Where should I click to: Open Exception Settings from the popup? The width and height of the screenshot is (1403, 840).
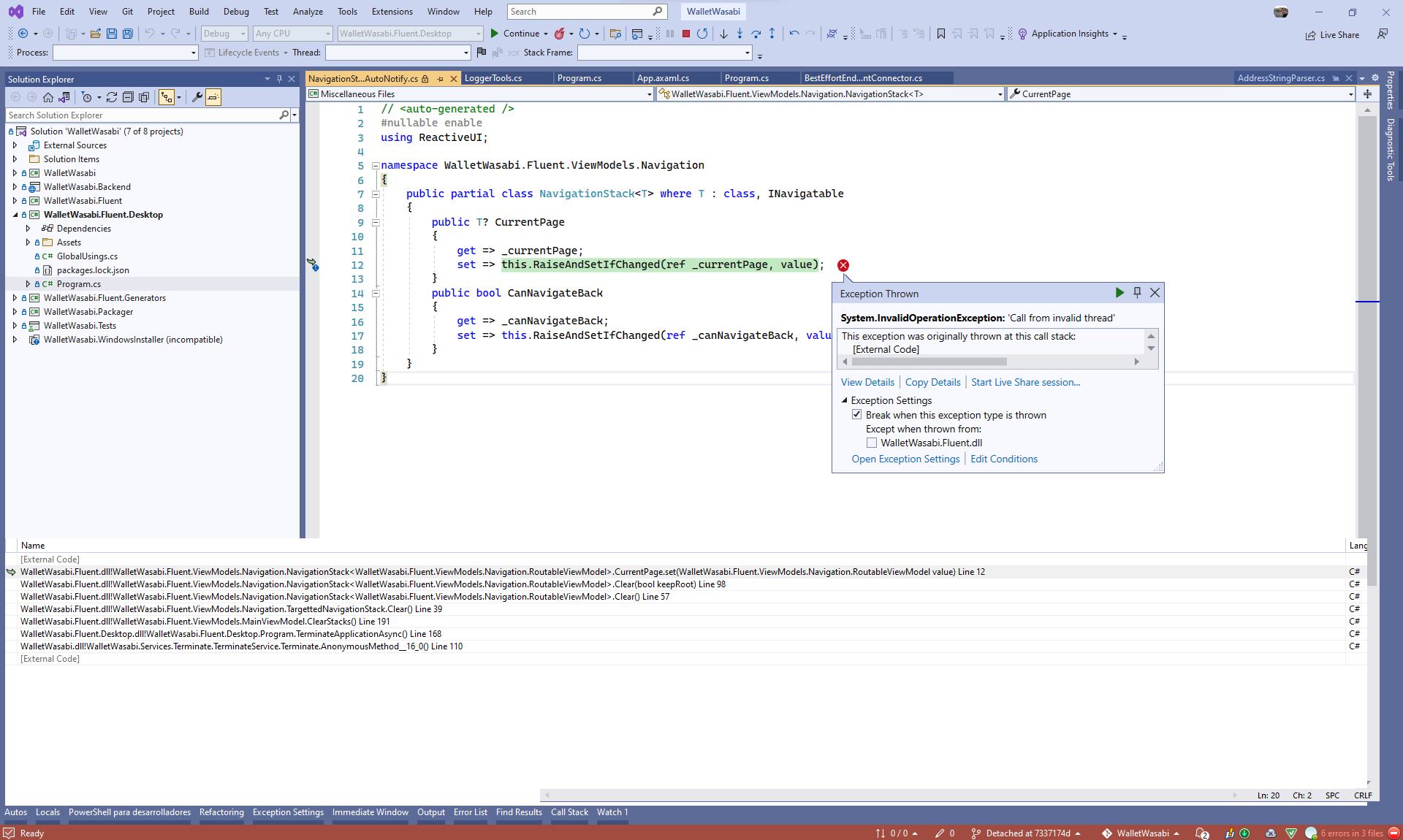[905, 459]
